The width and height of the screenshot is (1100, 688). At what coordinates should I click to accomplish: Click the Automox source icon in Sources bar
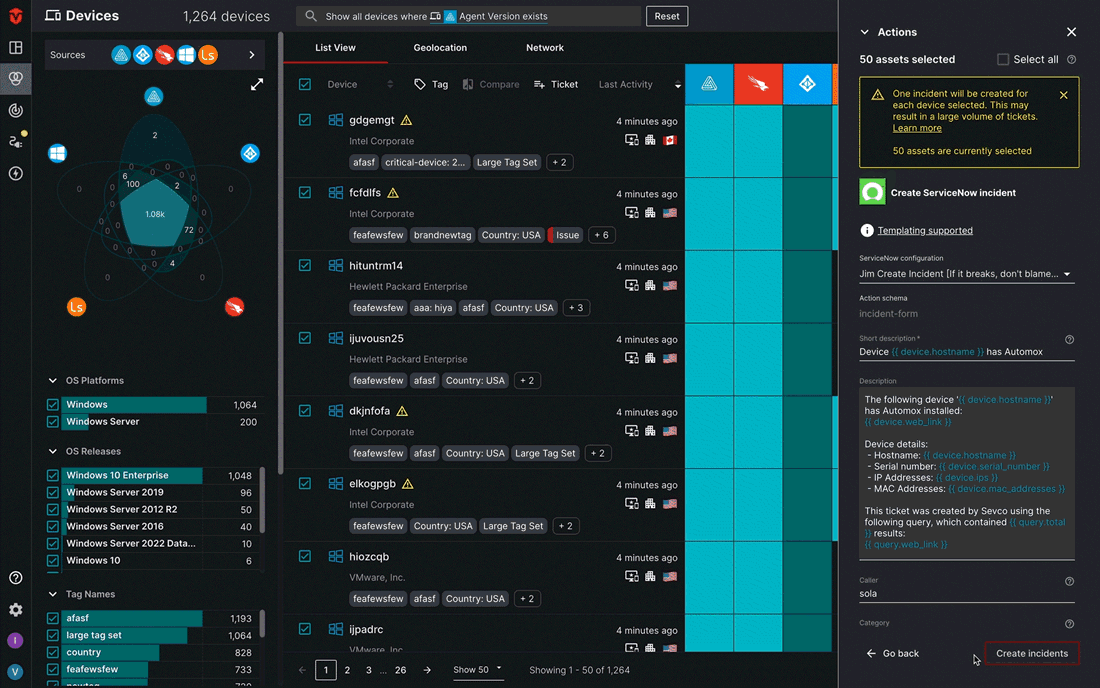pos(121,55)
